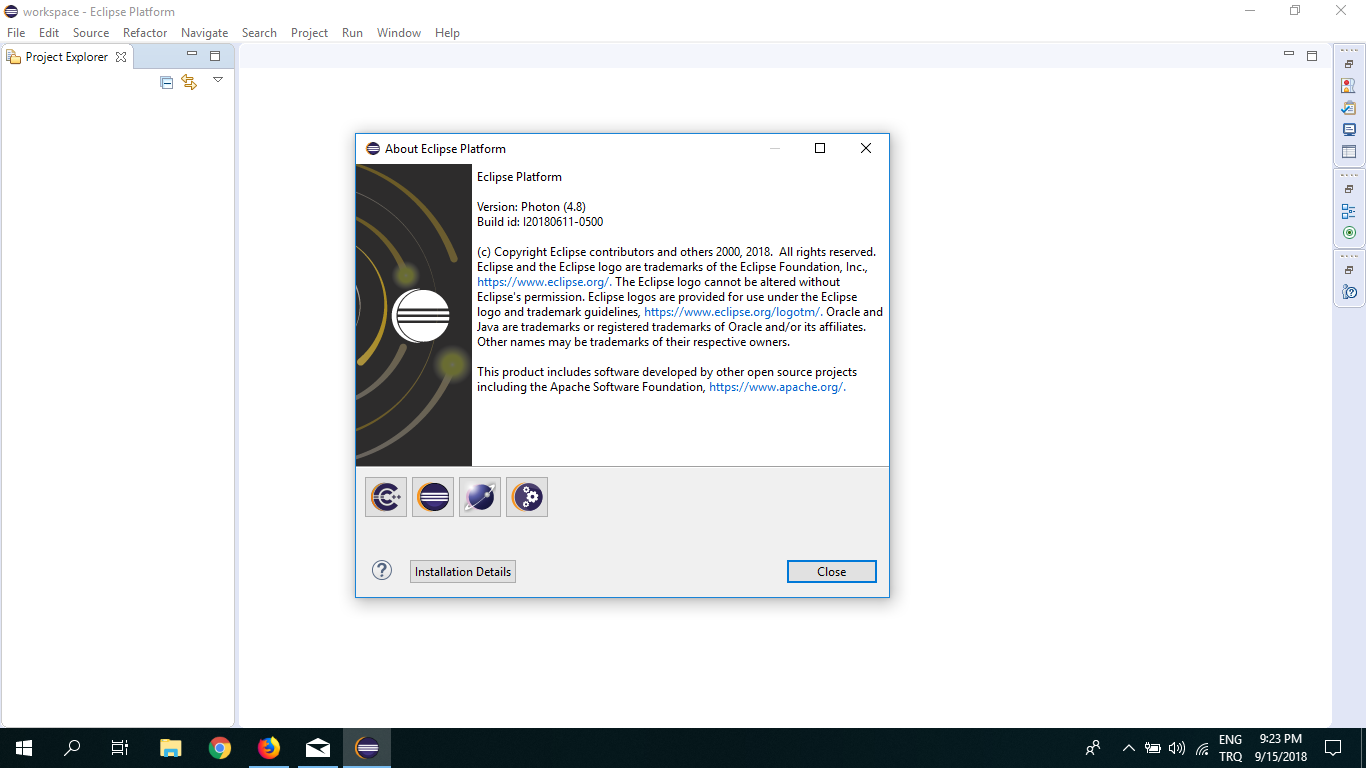This screenshot has height=768, width=1366.
Task: Click the 'Eclipse Platform' heading in dialog body
Action: (x=519, y=177)
